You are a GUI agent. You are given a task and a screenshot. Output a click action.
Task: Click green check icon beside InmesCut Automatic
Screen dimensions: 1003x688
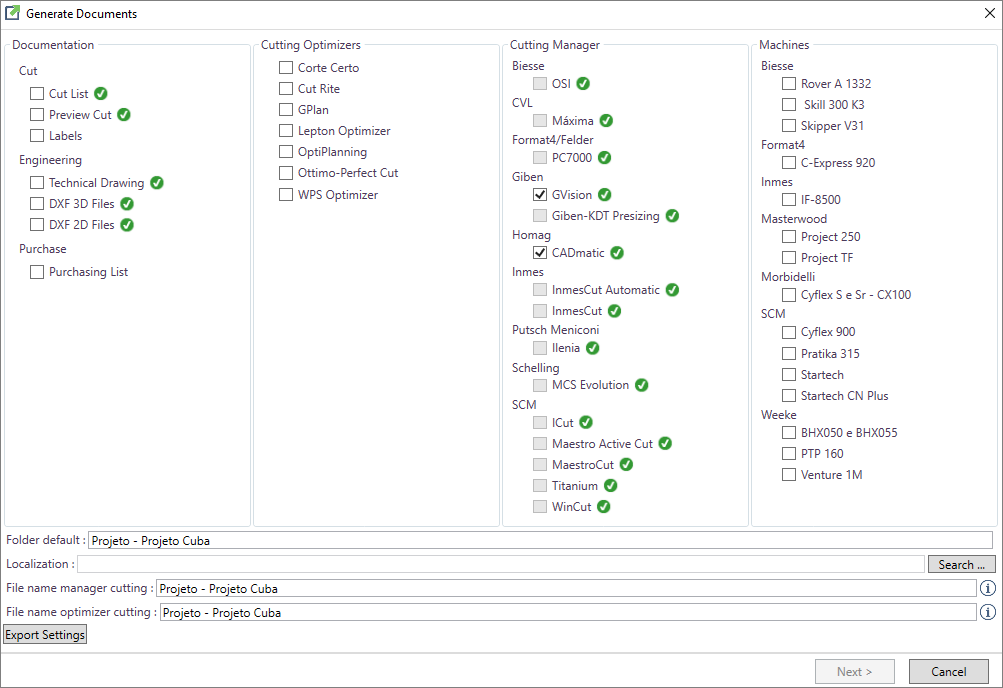pyautogui.click(x=672, y=290)
